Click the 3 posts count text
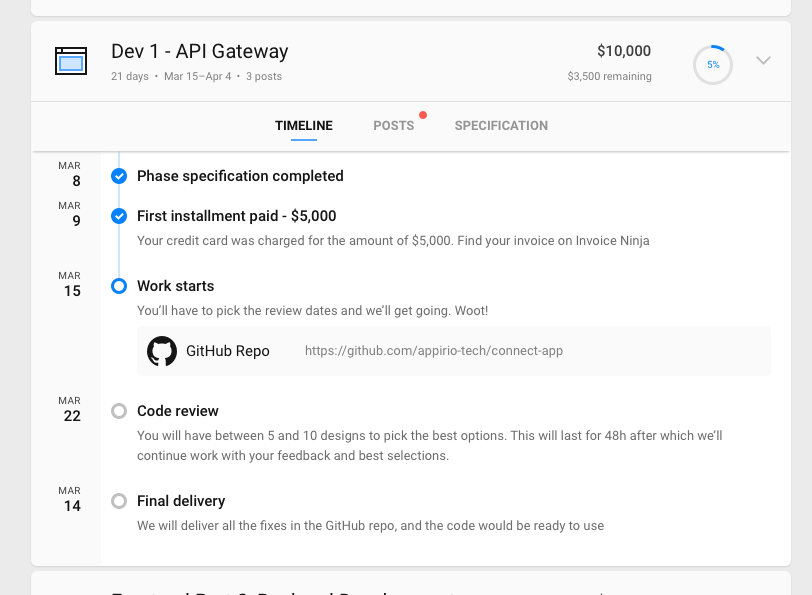 [264, 76]
